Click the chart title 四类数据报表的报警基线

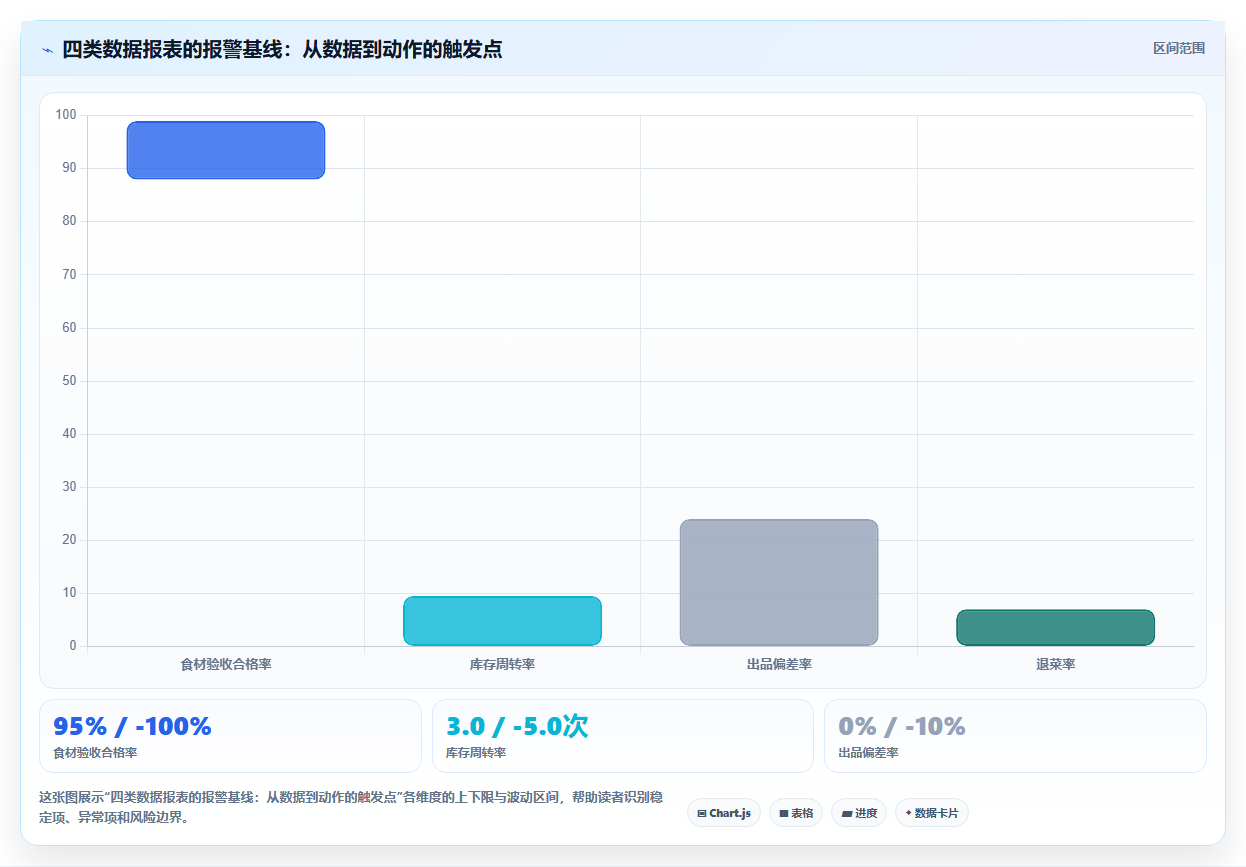click(282, 50)
